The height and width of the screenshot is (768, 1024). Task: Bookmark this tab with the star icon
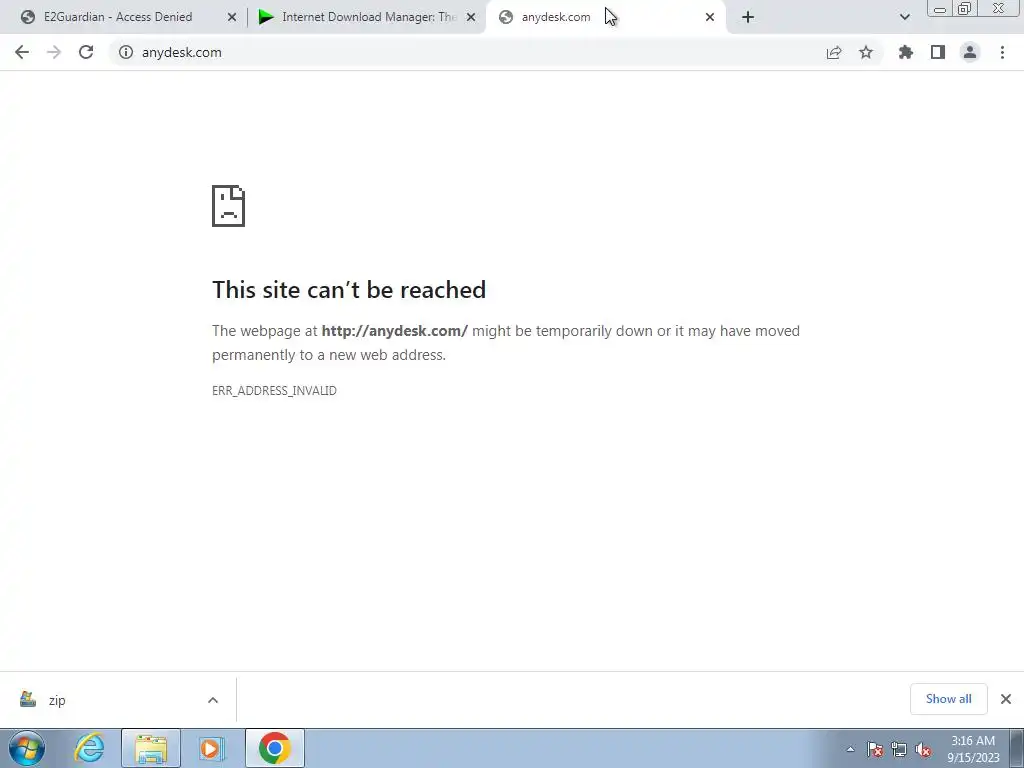(x=866, y=52)
